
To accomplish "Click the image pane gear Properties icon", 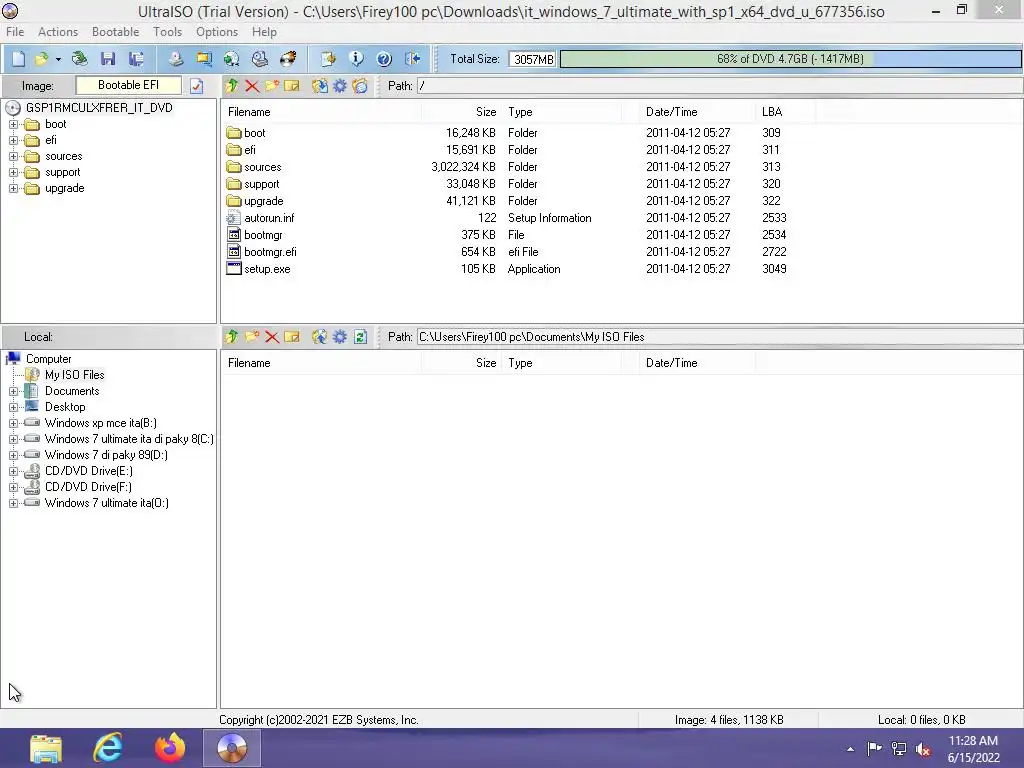I will point(340,86).
